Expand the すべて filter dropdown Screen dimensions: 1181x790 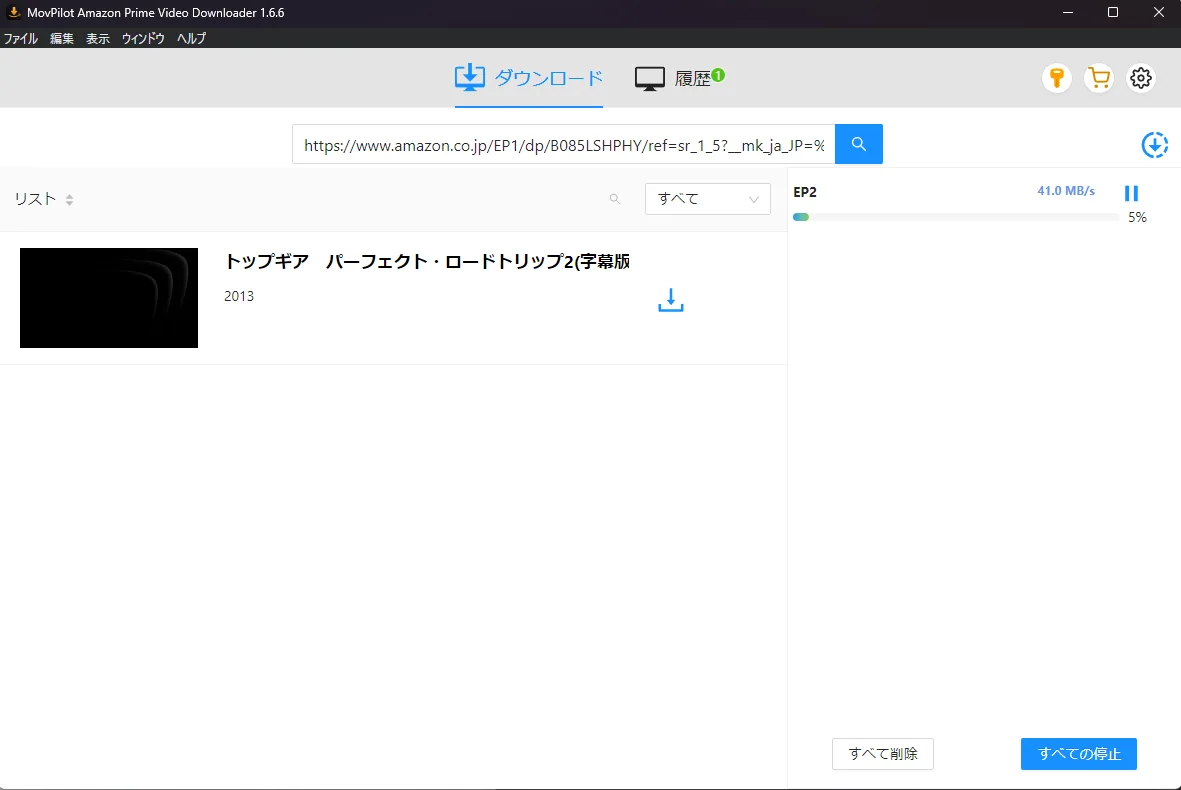click(707, 199)
